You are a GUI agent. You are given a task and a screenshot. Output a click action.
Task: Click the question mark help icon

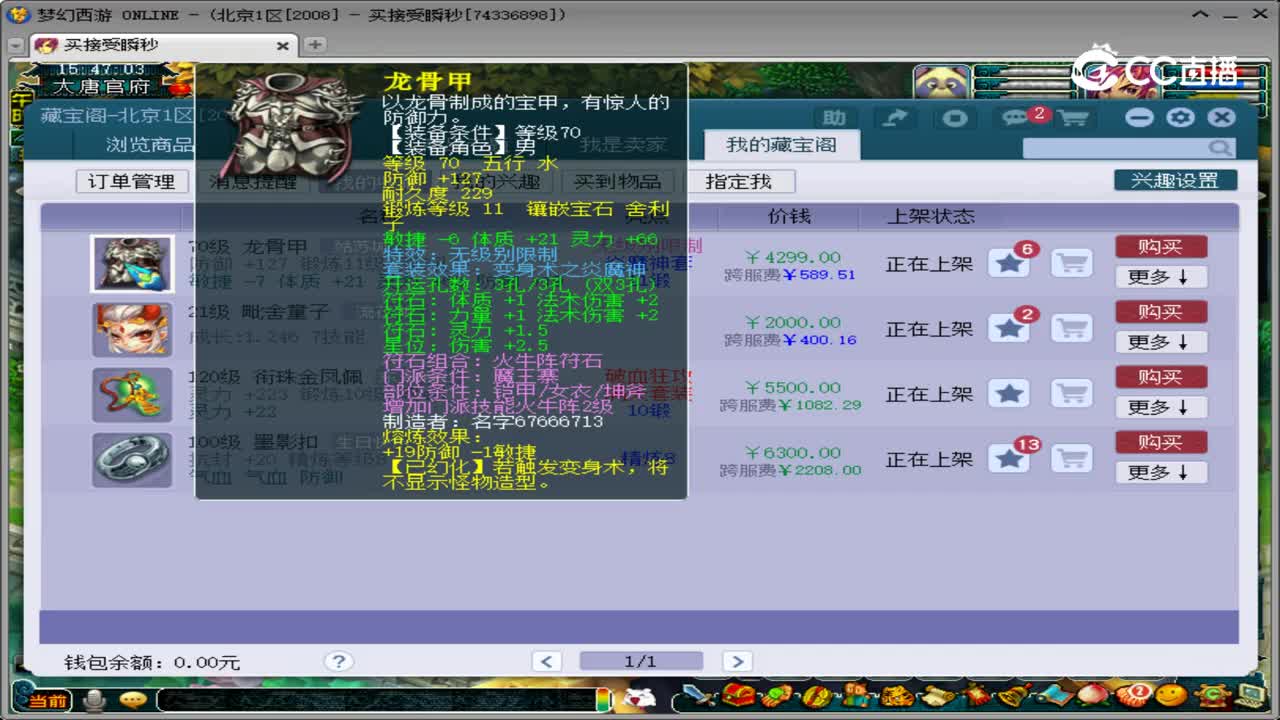pos(338,661)
